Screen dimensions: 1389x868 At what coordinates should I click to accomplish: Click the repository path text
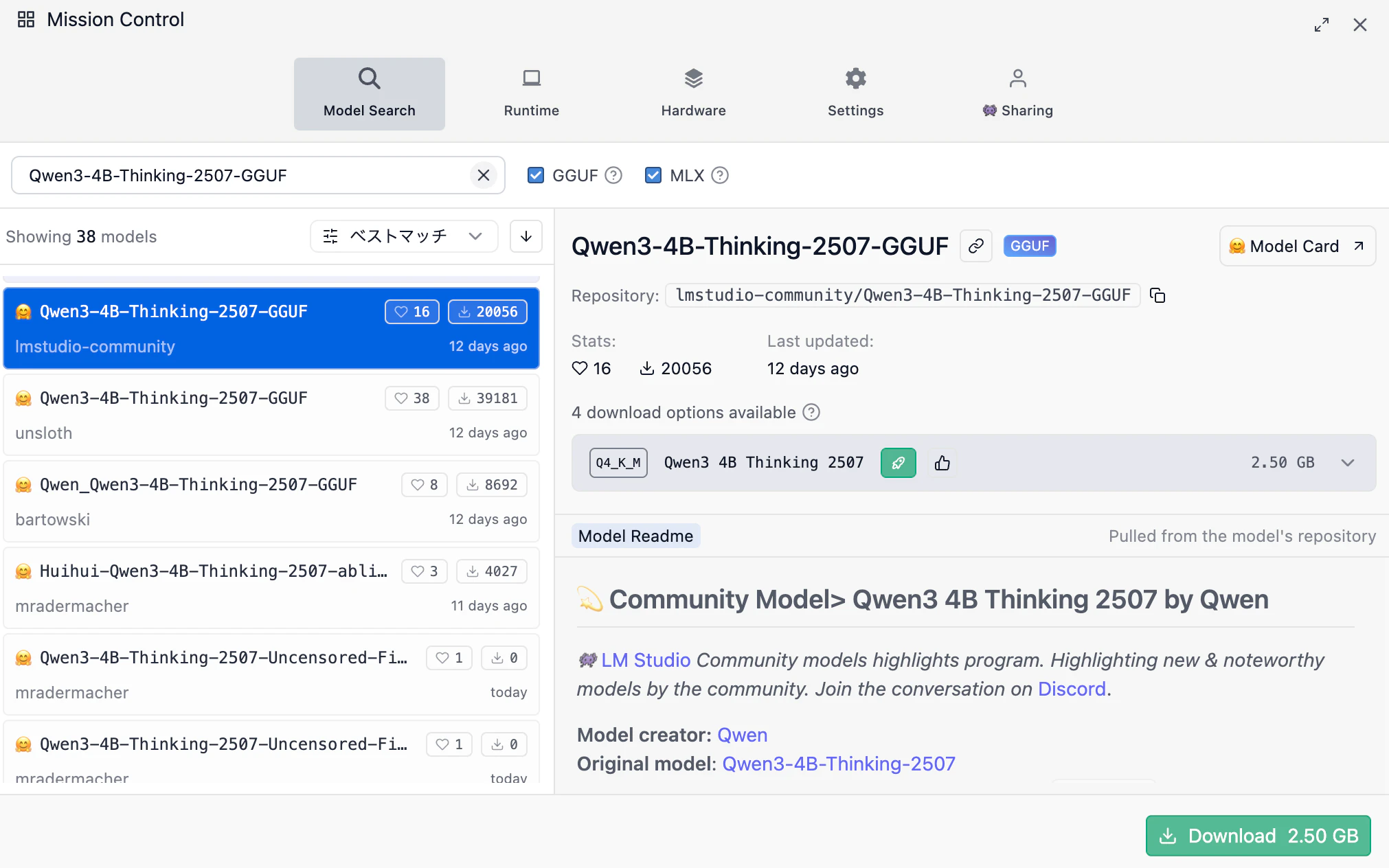(x=903, y=295)
